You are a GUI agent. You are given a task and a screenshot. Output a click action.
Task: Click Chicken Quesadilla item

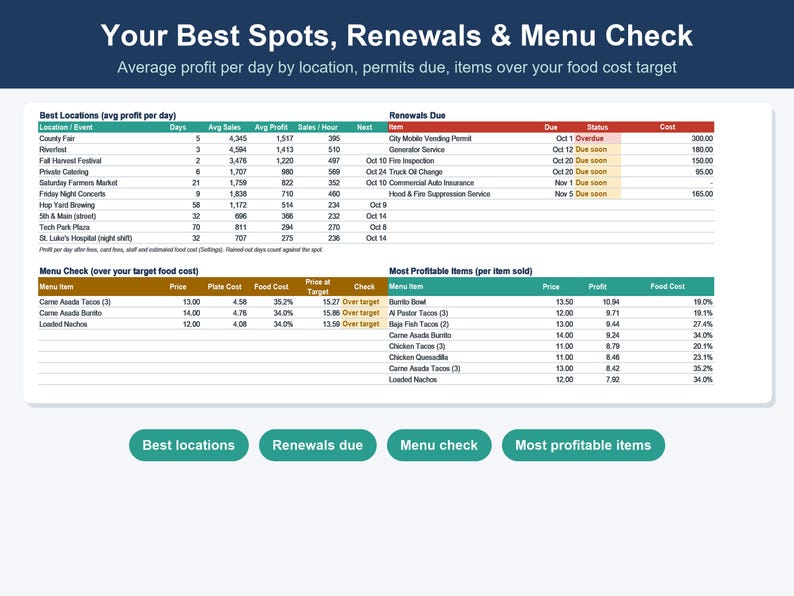(418, 357)
